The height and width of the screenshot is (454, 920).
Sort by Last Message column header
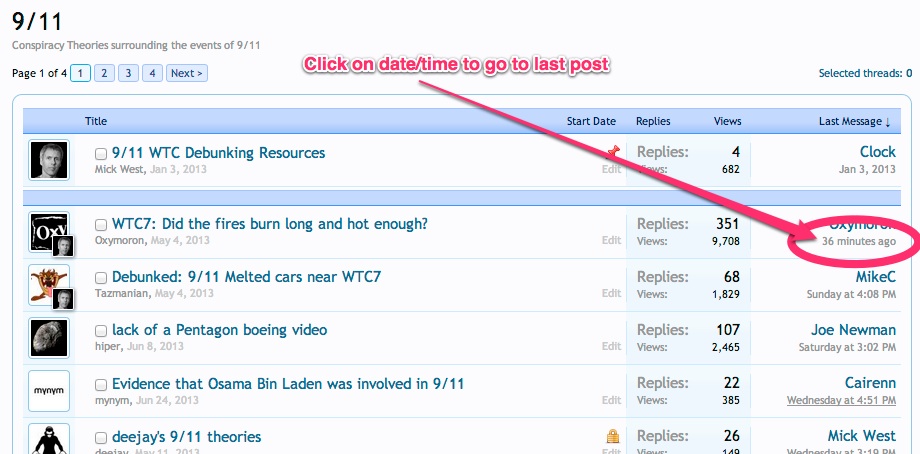pos(854,121)
